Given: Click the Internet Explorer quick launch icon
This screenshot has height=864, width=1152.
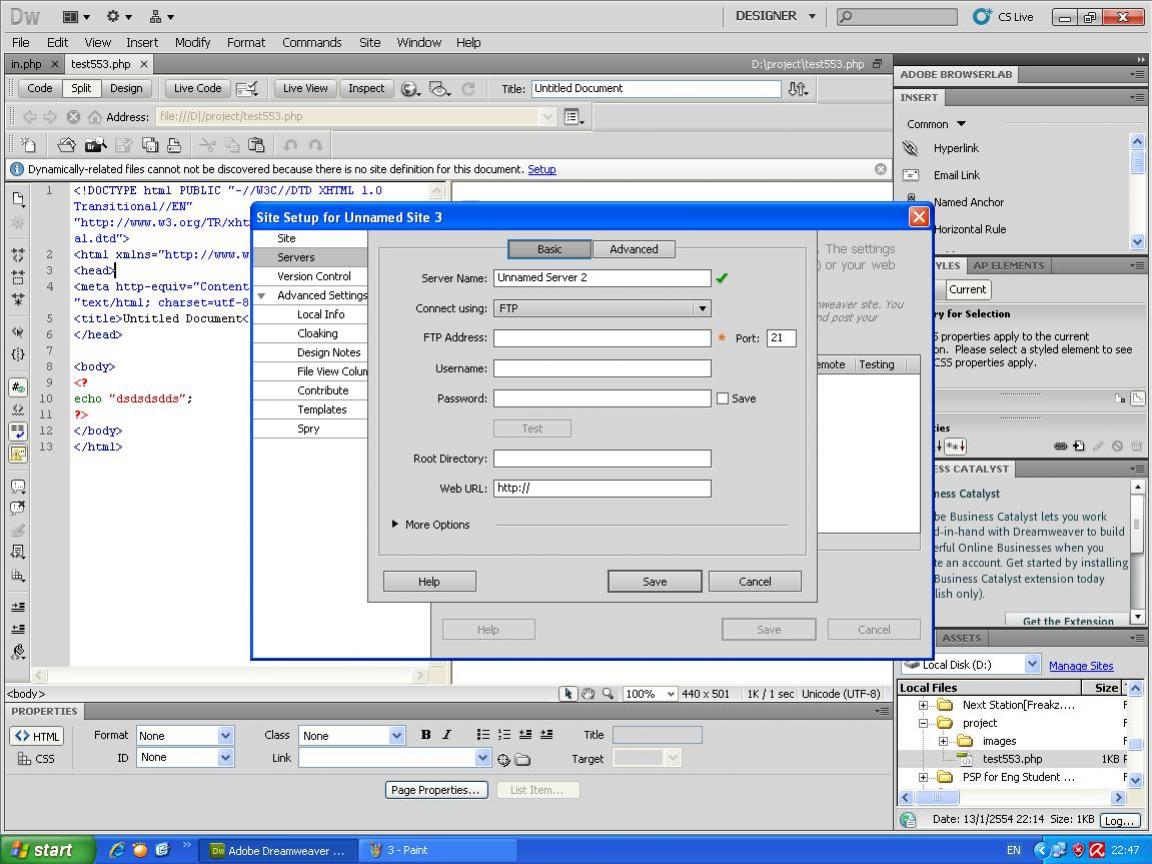Looking at the screenshot, I should (x=117, y=850).
